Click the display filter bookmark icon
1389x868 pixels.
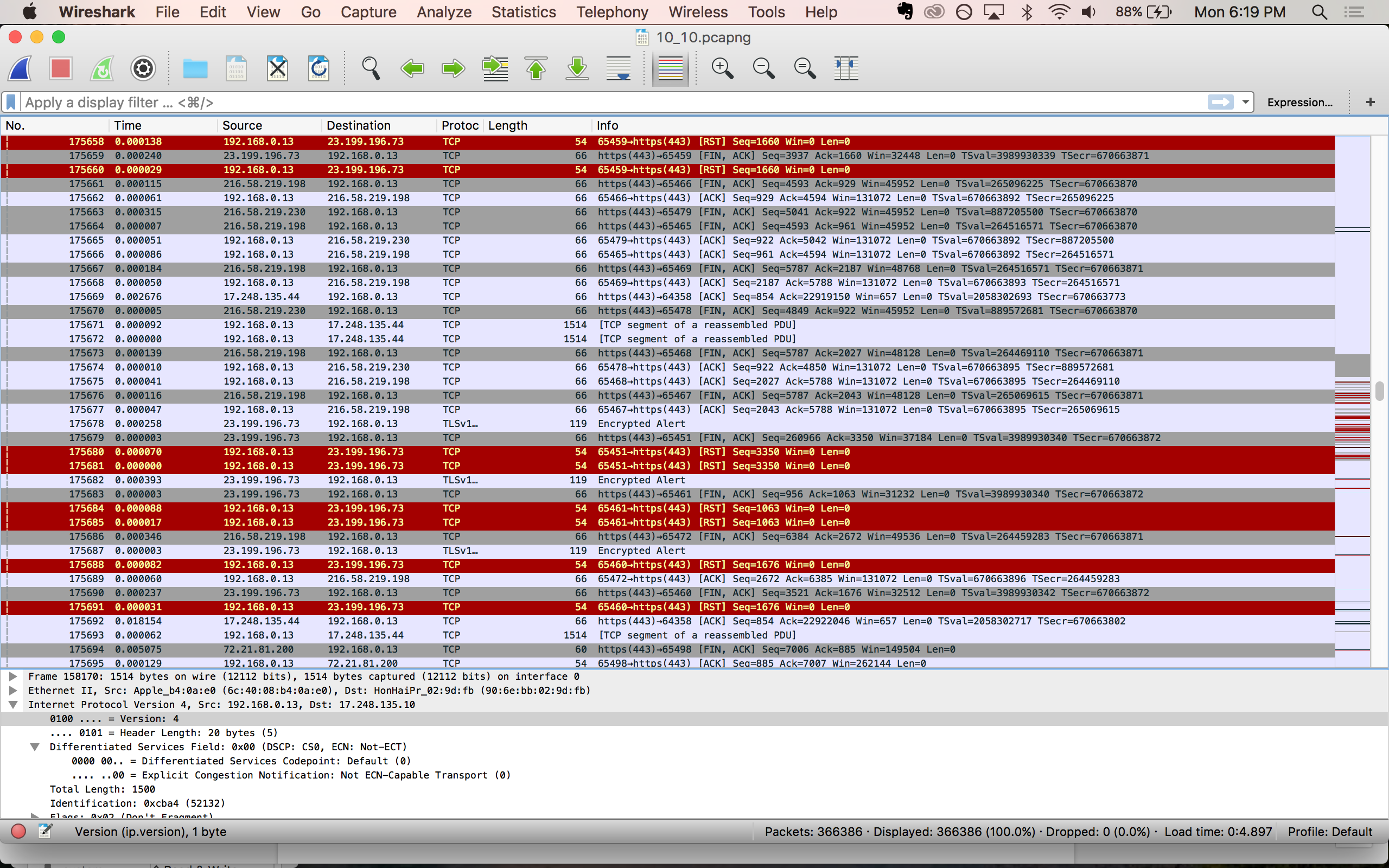[11, 102]
